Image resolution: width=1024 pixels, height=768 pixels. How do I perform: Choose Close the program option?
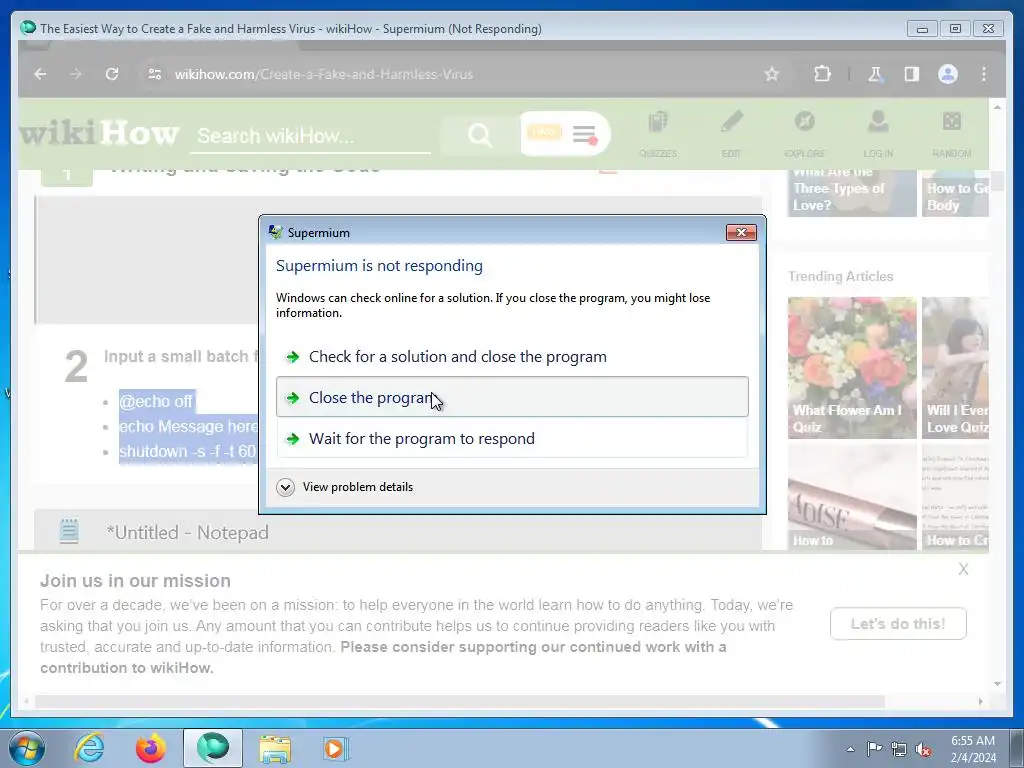512,397
